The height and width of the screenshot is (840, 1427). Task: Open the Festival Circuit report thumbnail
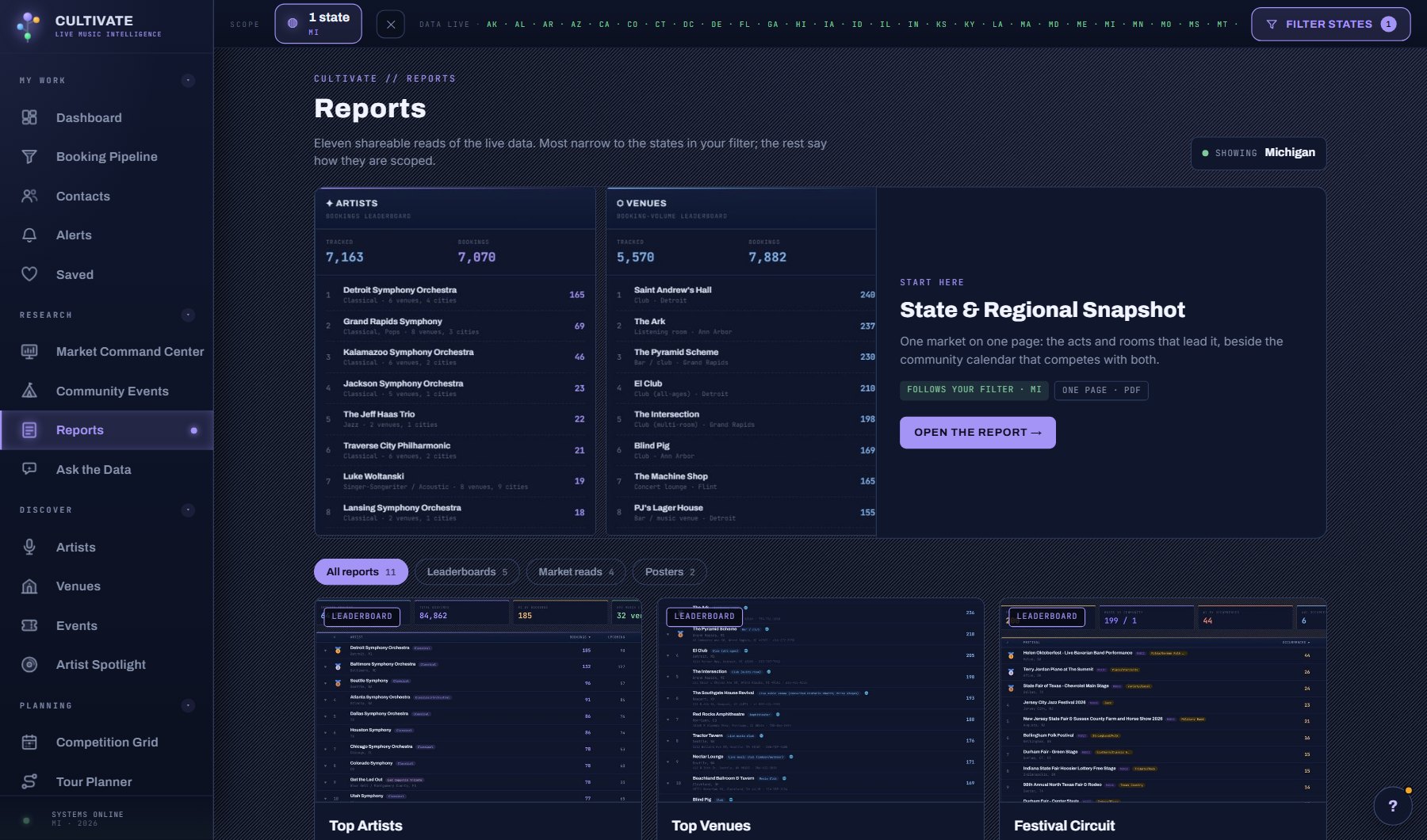[1163, 701]
